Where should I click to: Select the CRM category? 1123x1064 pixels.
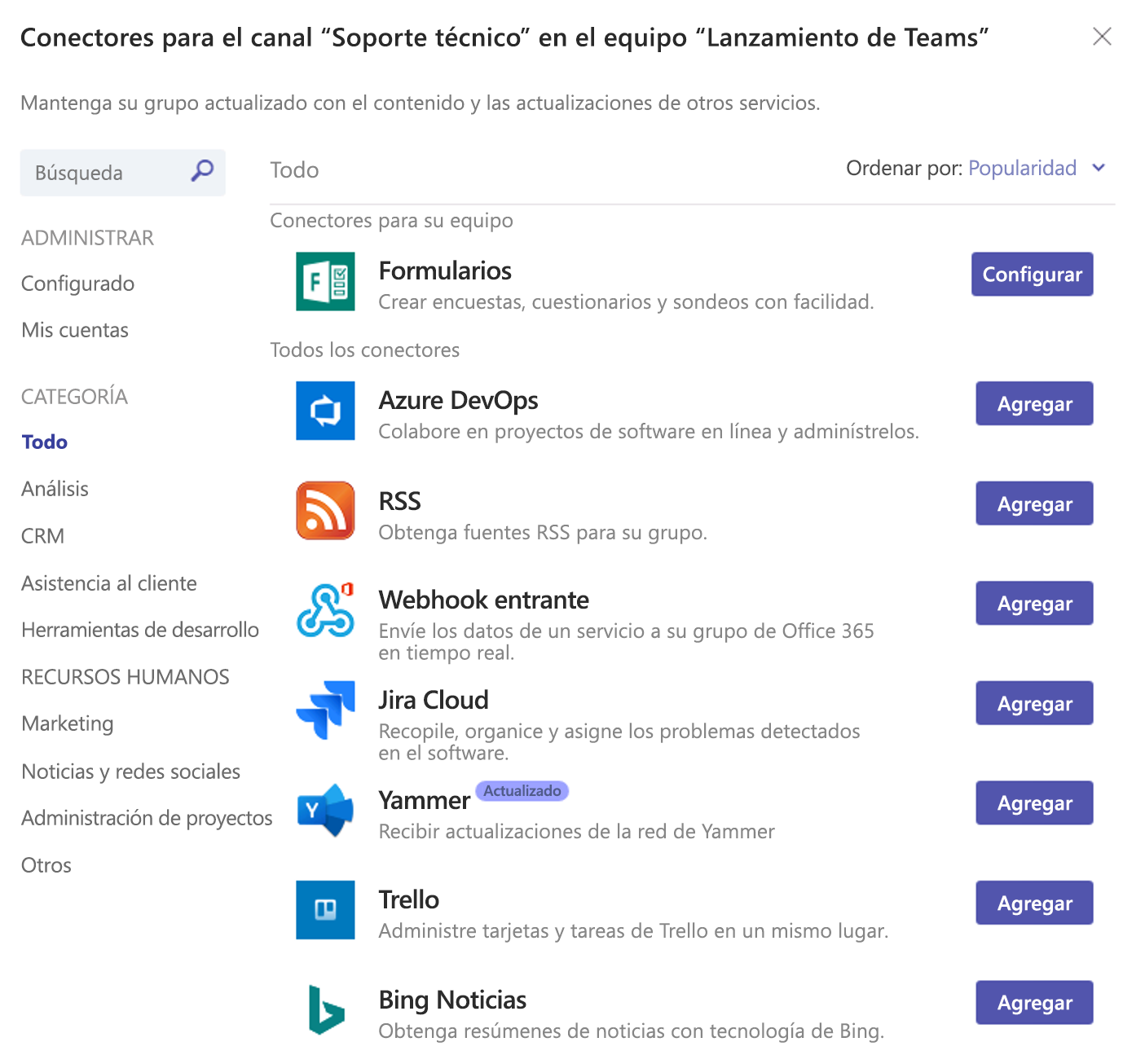pos(42,536)
